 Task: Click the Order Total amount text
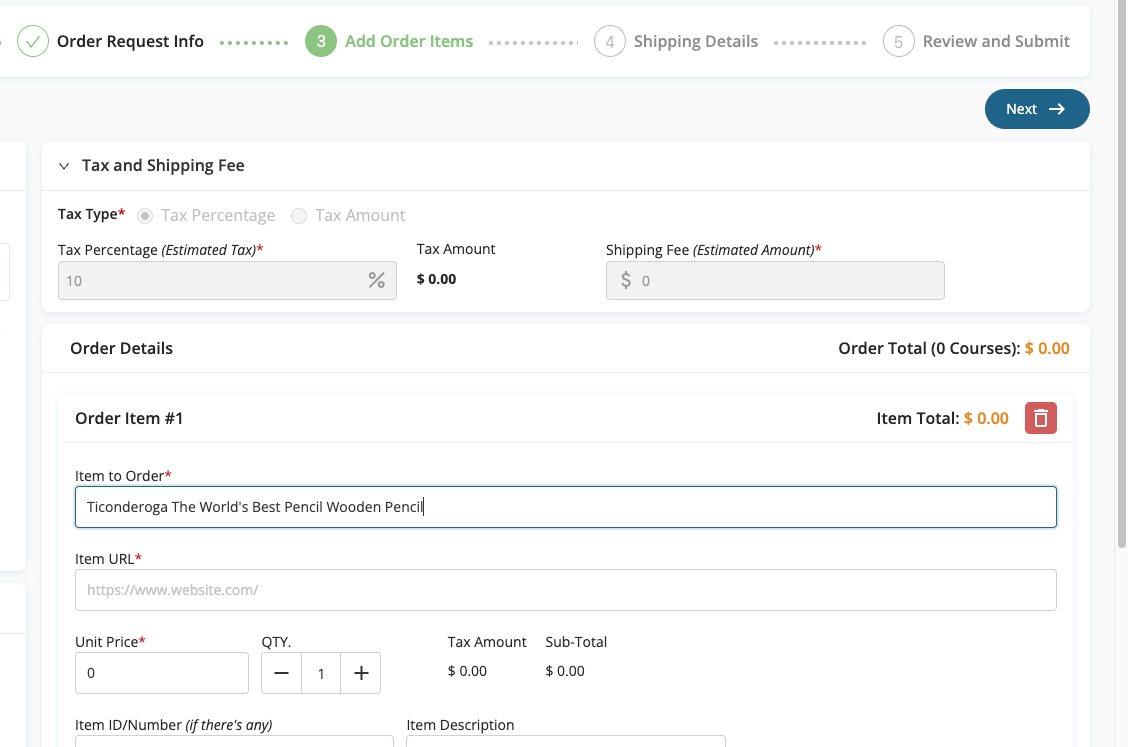tap(1047, 348)
